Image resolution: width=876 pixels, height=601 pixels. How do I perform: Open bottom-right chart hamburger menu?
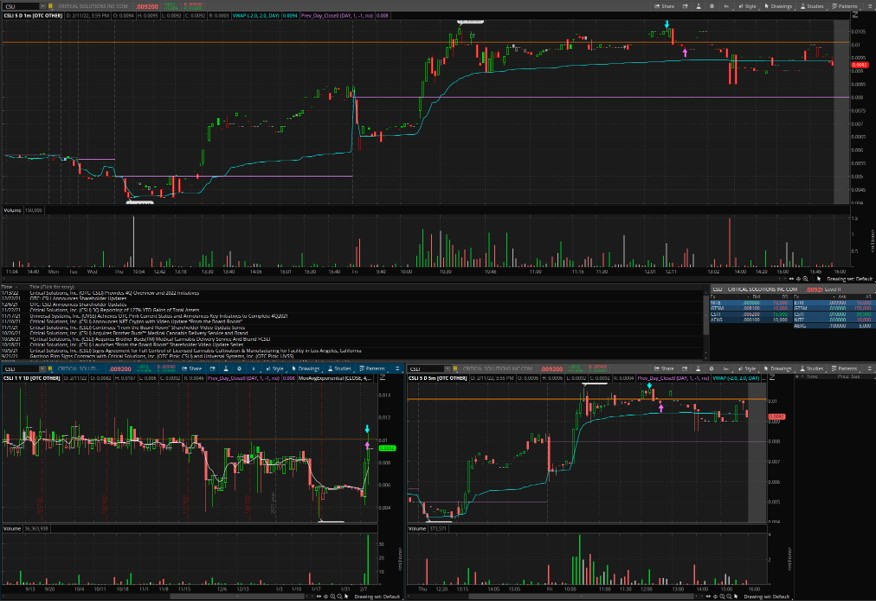[870, 369]
